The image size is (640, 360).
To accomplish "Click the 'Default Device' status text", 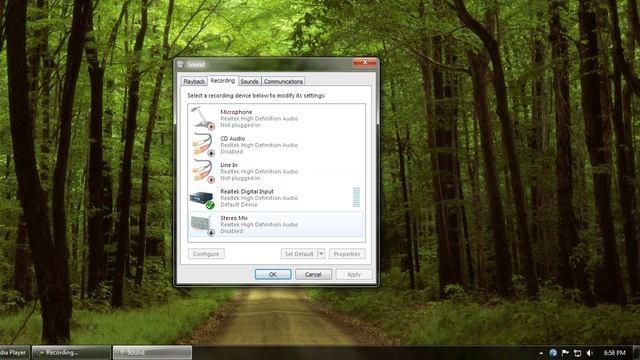I will 239,204.
